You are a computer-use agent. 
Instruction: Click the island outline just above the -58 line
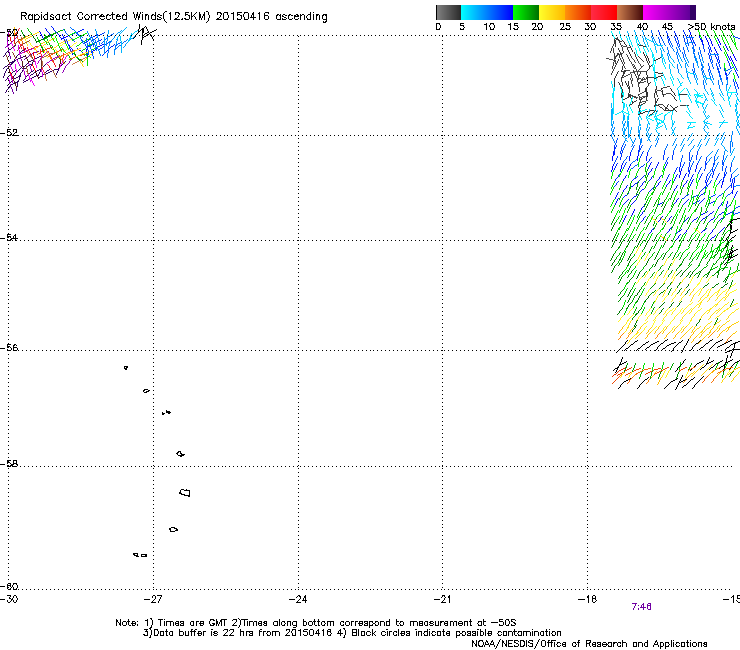[180, 454]
